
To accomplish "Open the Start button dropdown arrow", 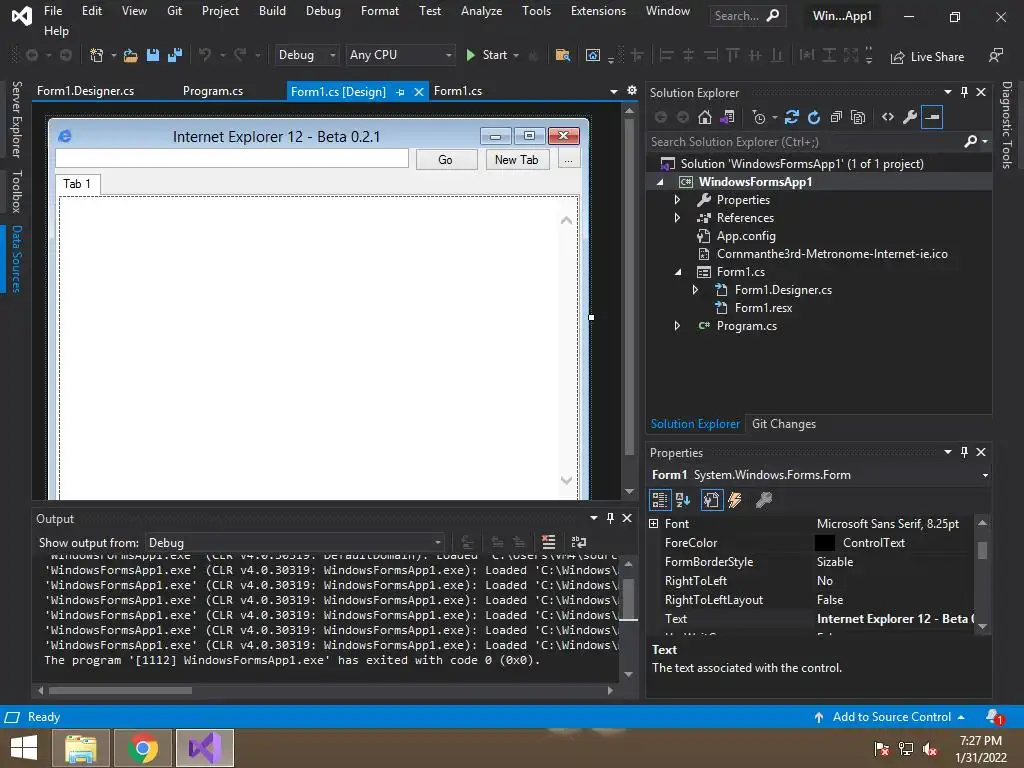I will 516,56.
